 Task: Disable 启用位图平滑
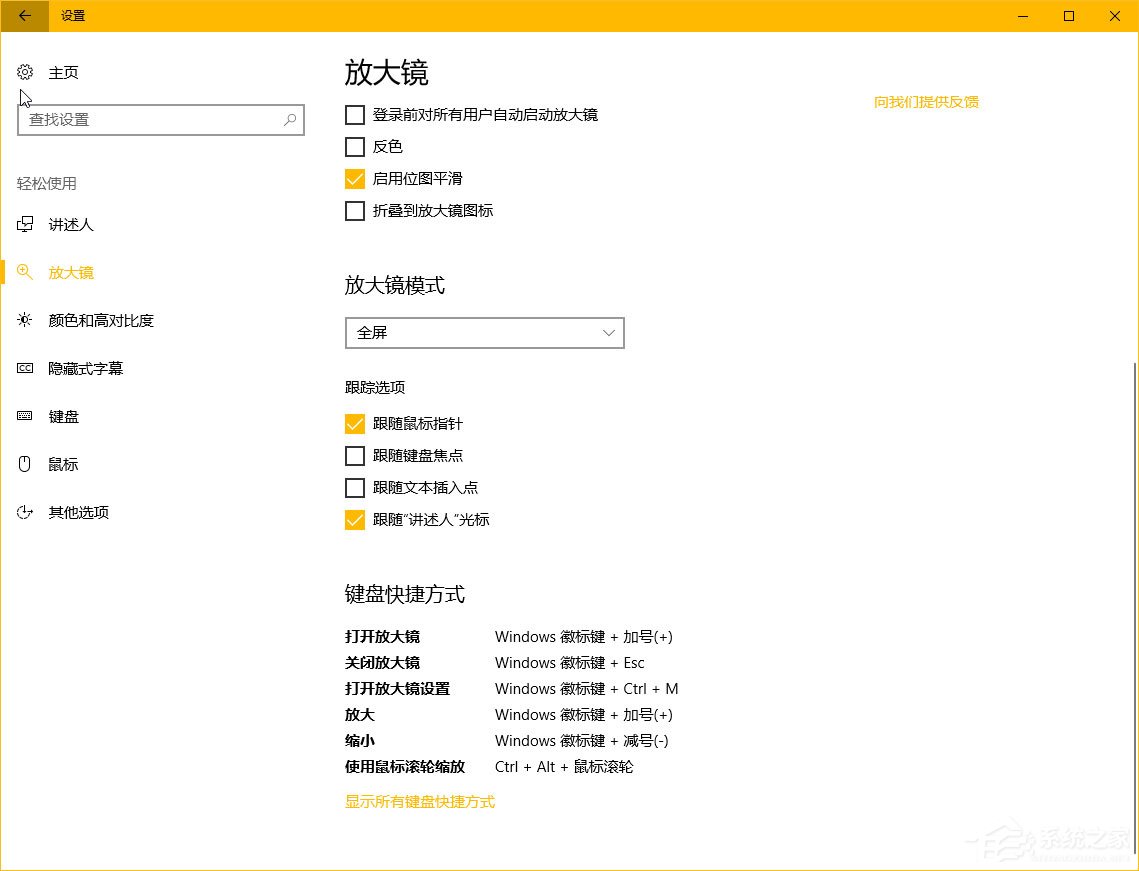[x=355, y=179]
